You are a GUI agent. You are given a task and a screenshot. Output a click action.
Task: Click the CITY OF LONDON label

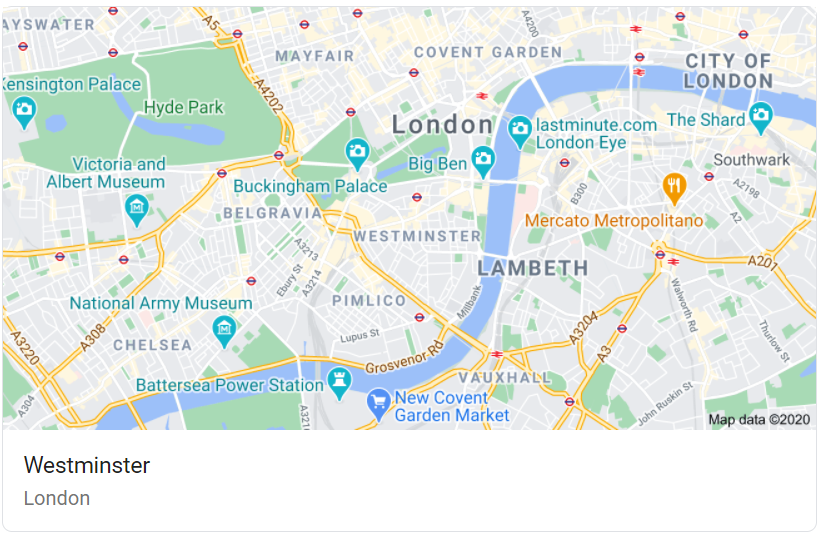(728, 71)
